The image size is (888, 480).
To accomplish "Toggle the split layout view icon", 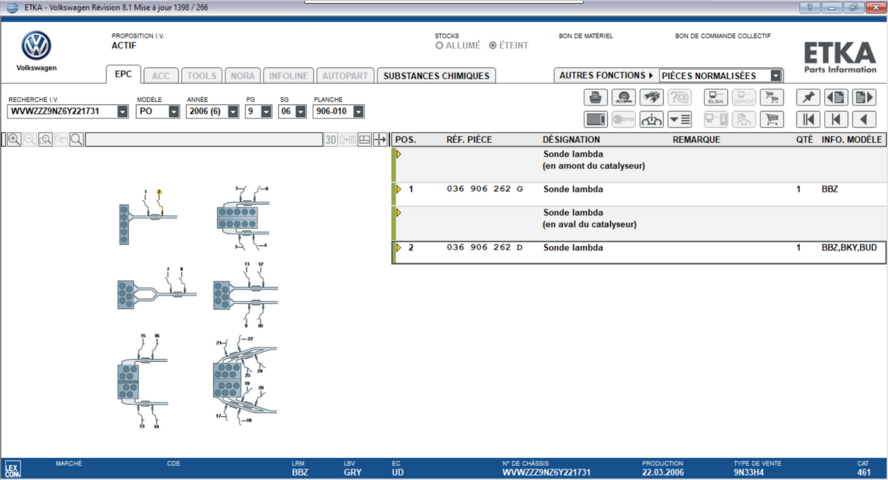I will click(x=365, y=139).
